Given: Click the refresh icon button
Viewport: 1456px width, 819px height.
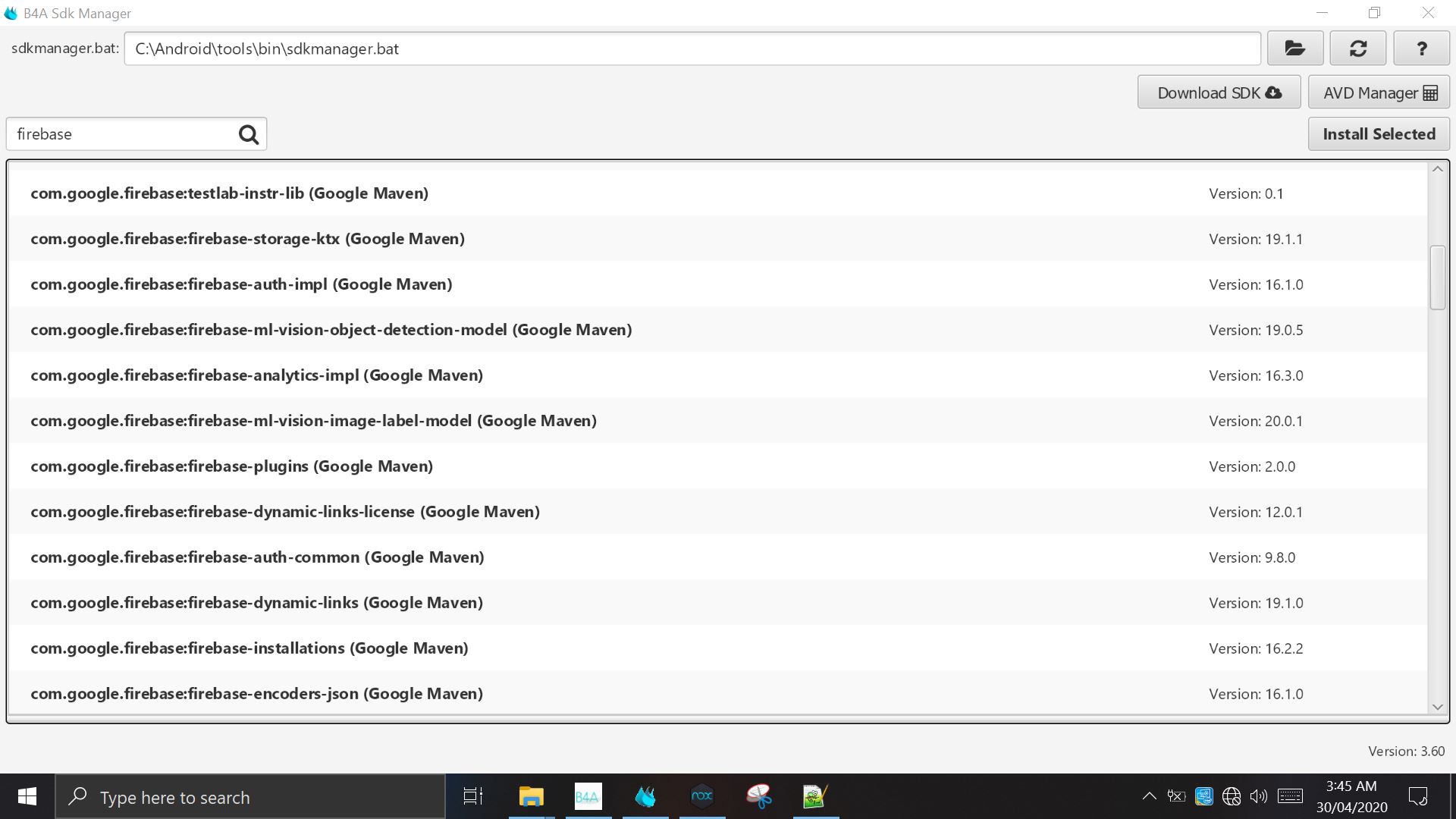Looking at the screenshot, I should (x=1358, y=49).
